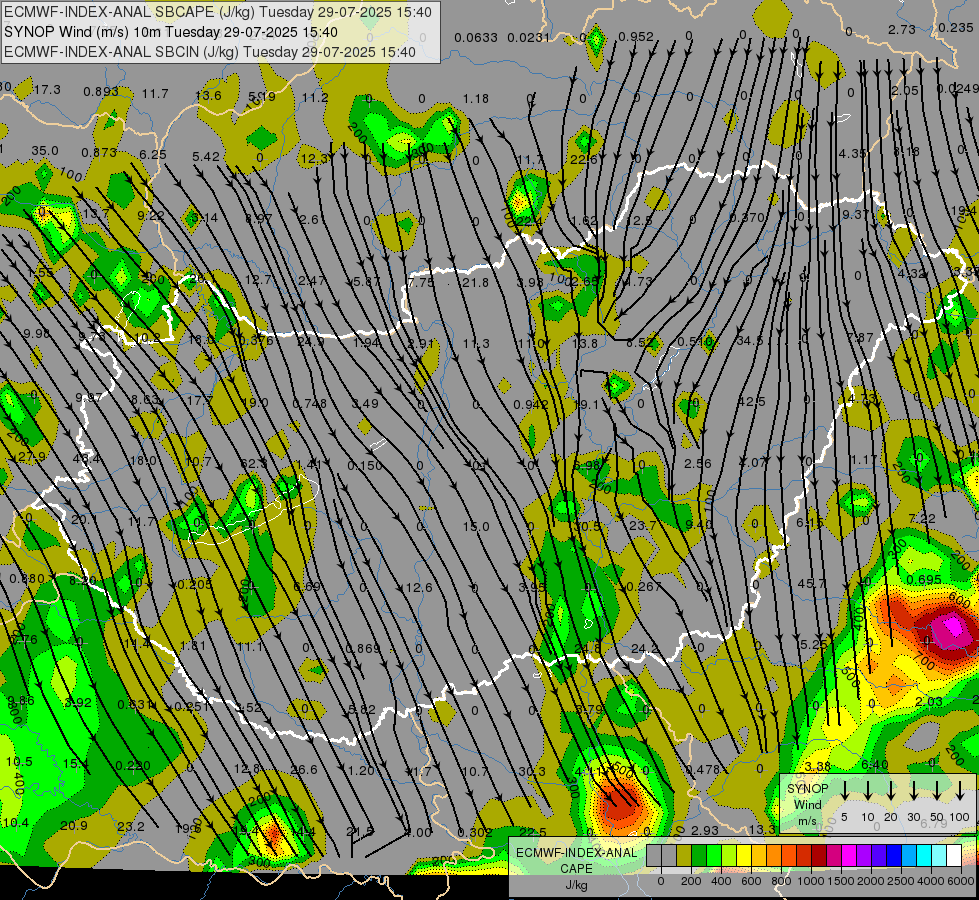Click the CIN value 6.40 on map
This screenshot has height=900, width=979.
click(x=874, y=764)
